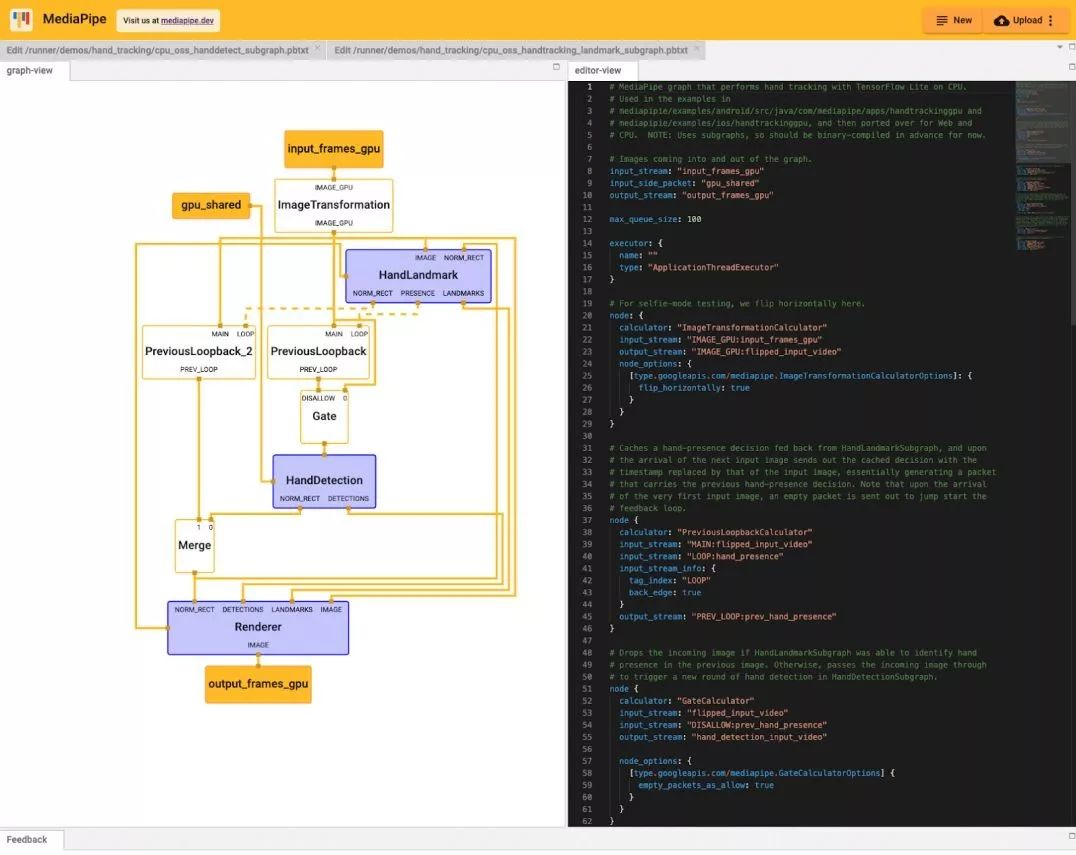1076x855 pixels.
Task: Switch to the handtracking_landmark_subgraph.pbtxt tab
Action: (510, 50)
